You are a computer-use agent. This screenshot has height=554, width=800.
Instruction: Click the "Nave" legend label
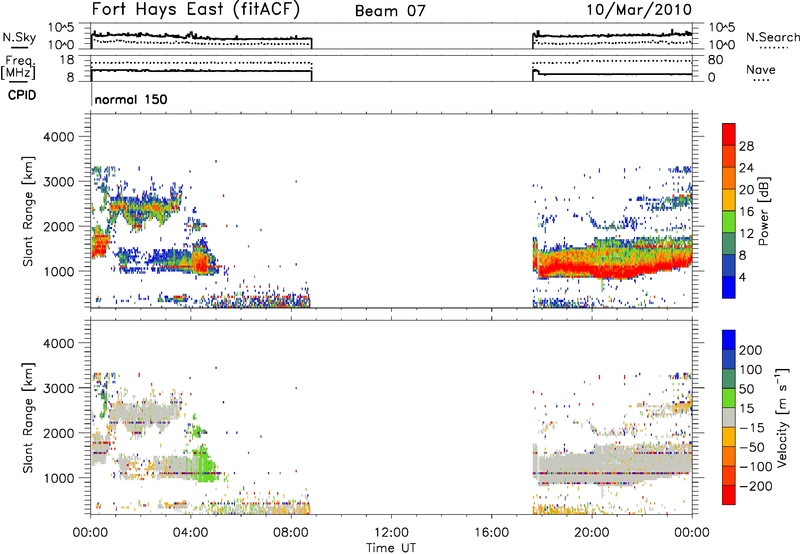(760, 69)
